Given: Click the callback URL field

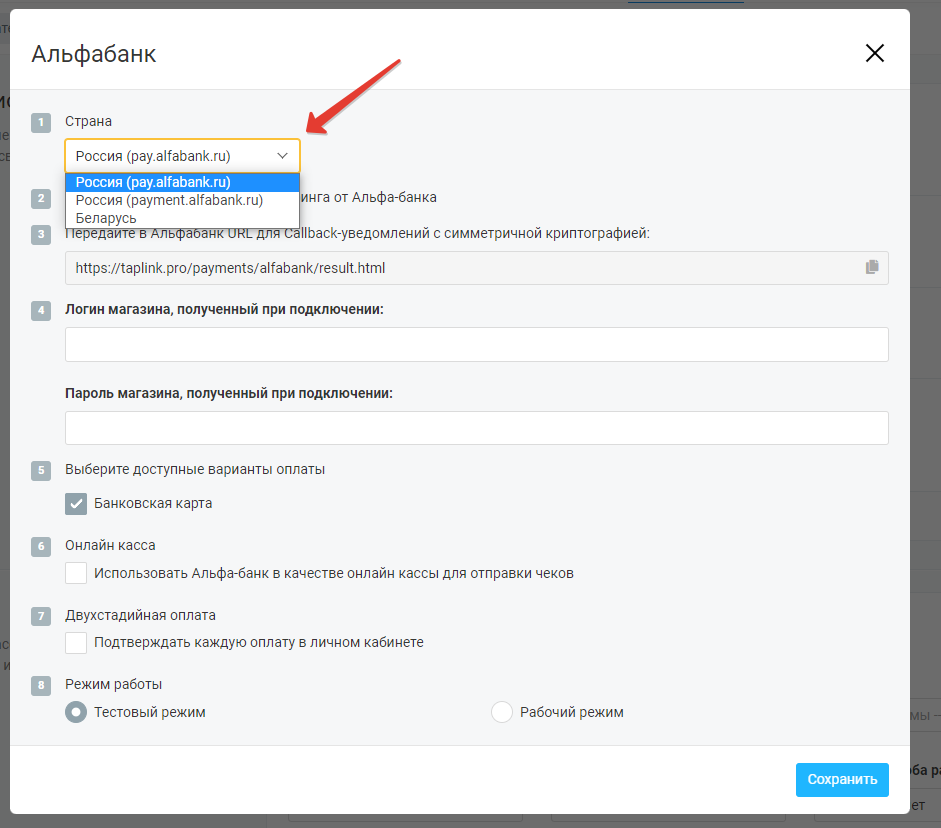Looking at the screenshot, I should (477, 268).
